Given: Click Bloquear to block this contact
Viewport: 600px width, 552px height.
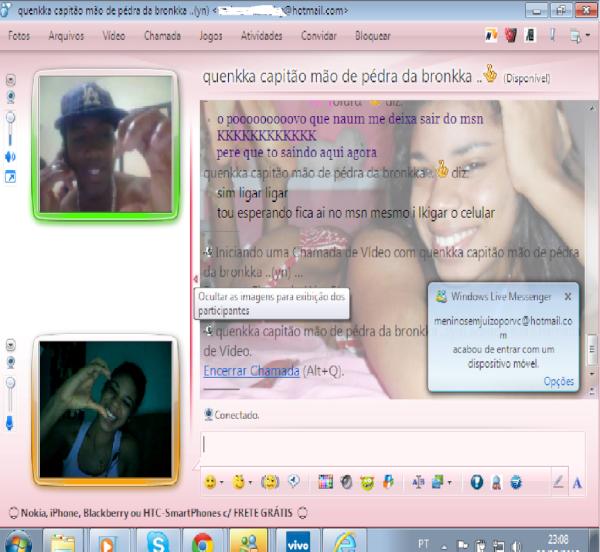Looking at the screenshot, I should (x=373, y=36).
